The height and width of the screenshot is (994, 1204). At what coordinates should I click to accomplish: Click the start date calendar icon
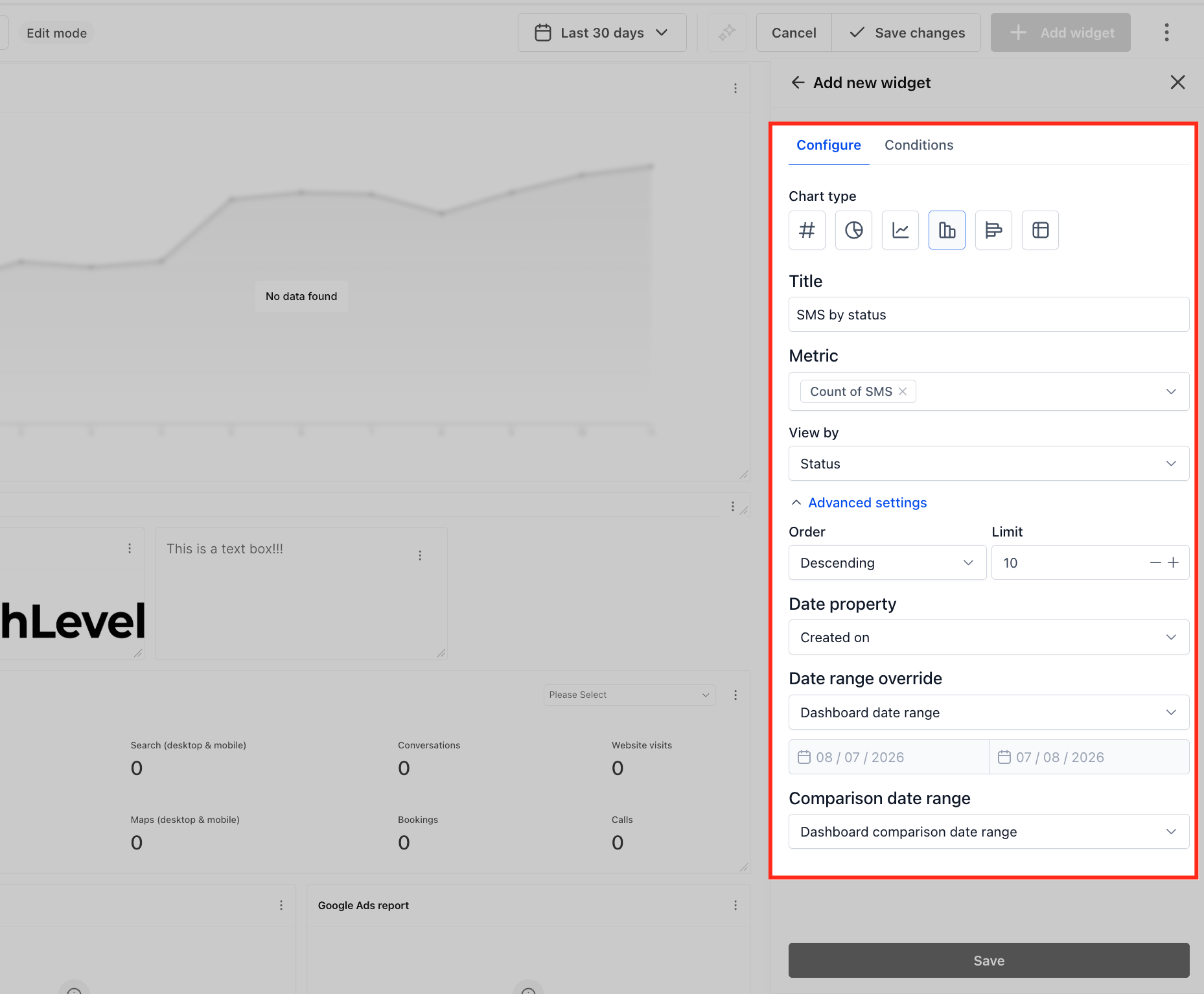pos(804,757)
